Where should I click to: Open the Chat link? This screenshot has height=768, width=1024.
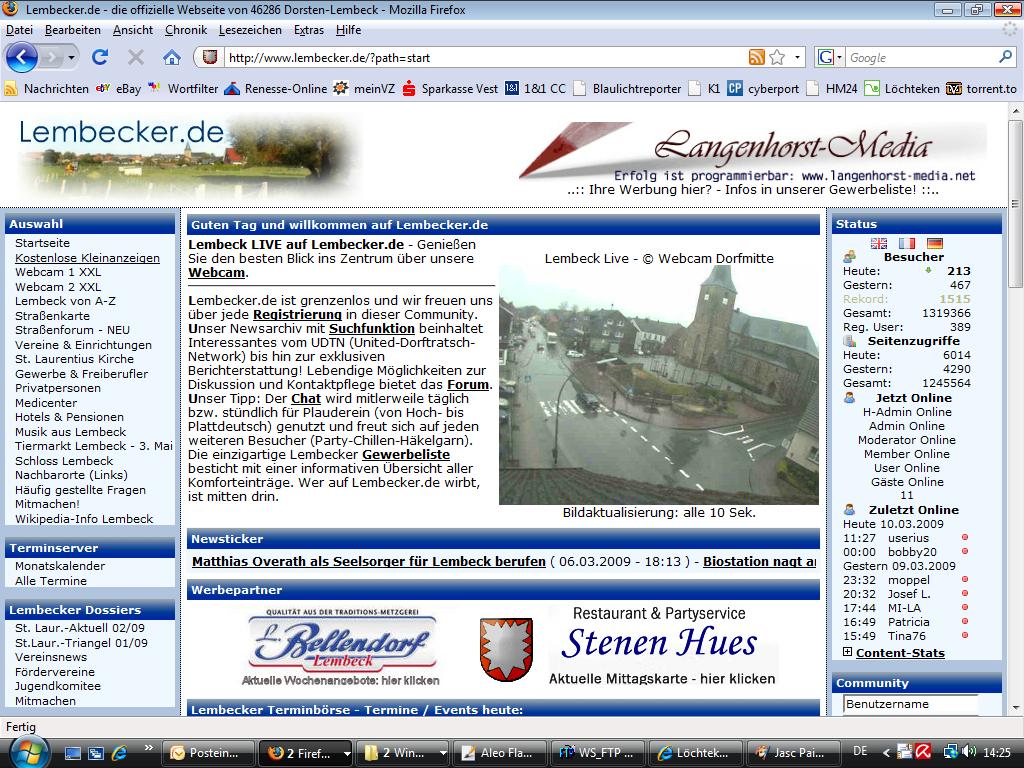pos(306,398)
